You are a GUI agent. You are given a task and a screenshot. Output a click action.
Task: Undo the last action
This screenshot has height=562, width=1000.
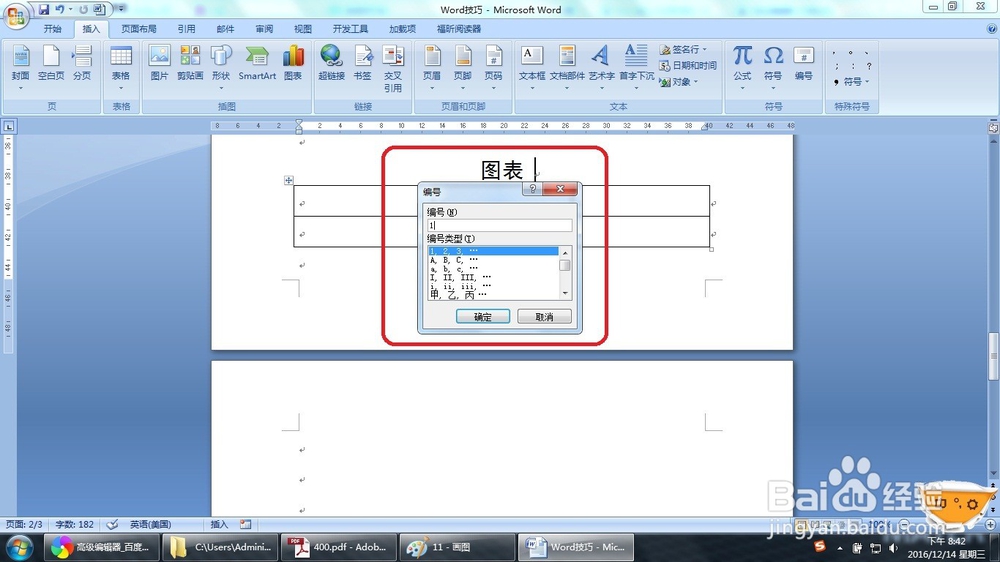pos(59,10)
